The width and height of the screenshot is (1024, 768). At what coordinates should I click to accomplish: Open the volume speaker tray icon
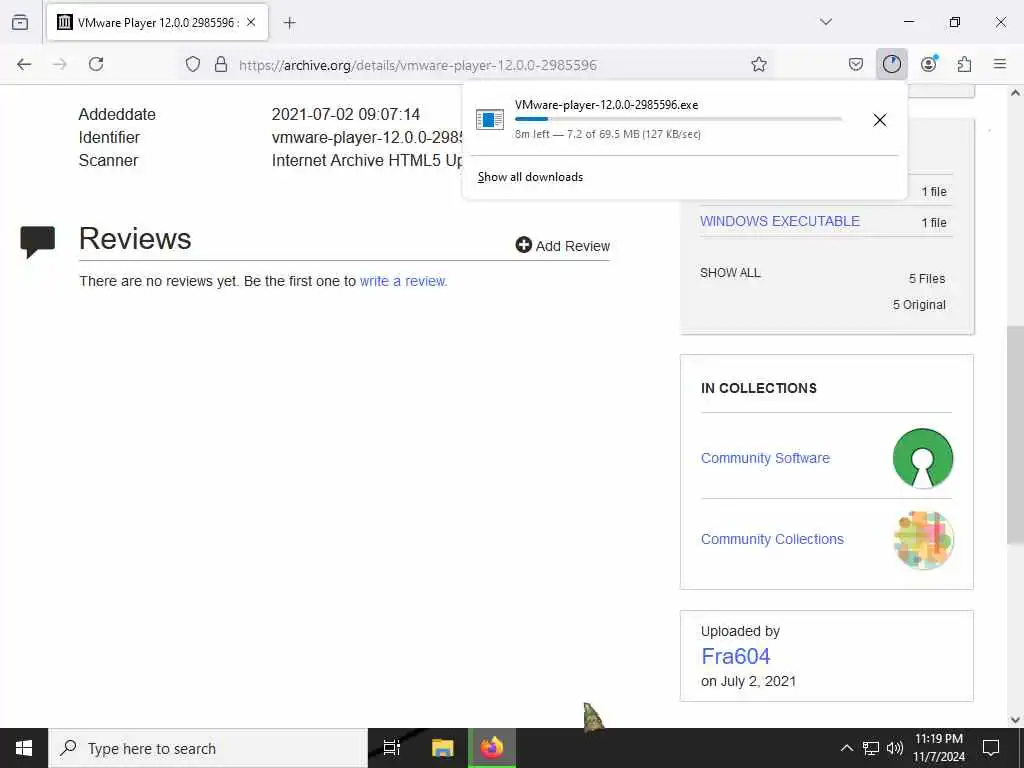(x=895, y=748)
